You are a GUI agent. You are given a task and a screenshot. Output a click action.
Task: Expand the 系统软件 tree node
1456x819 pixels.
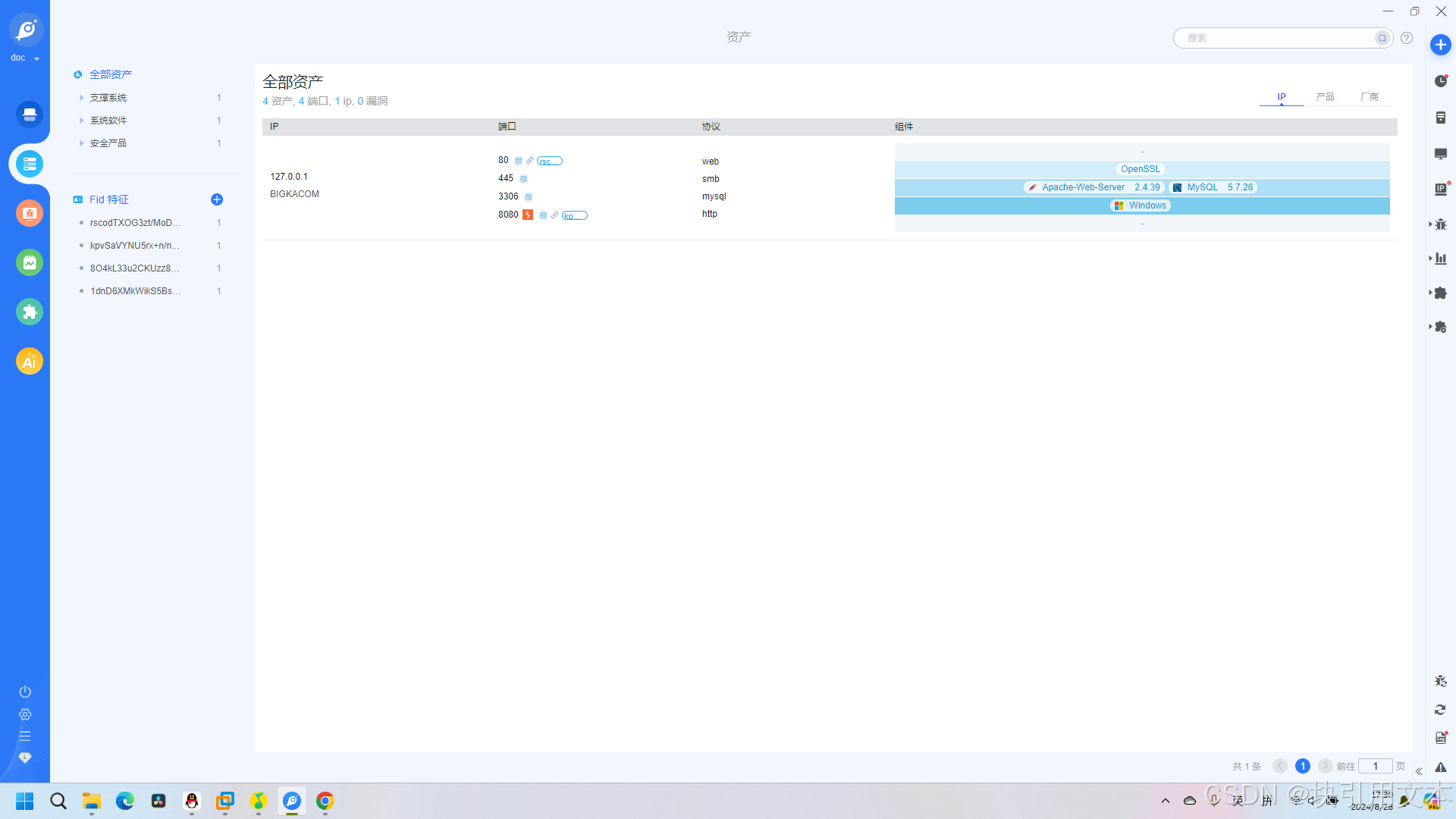point(82,121)
